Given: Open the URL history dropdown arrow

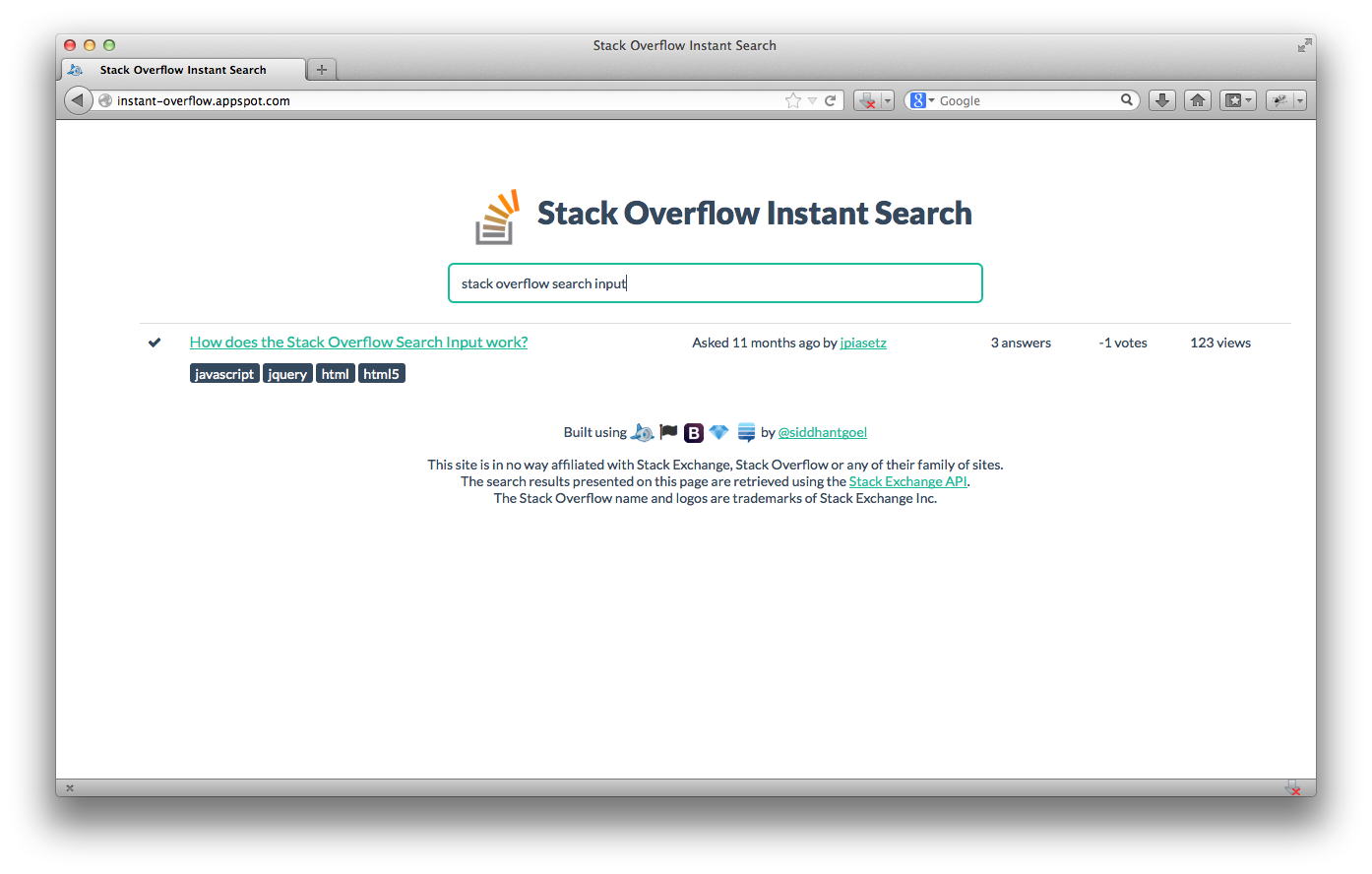Looking at the screenshot, I should coord(812,100).
